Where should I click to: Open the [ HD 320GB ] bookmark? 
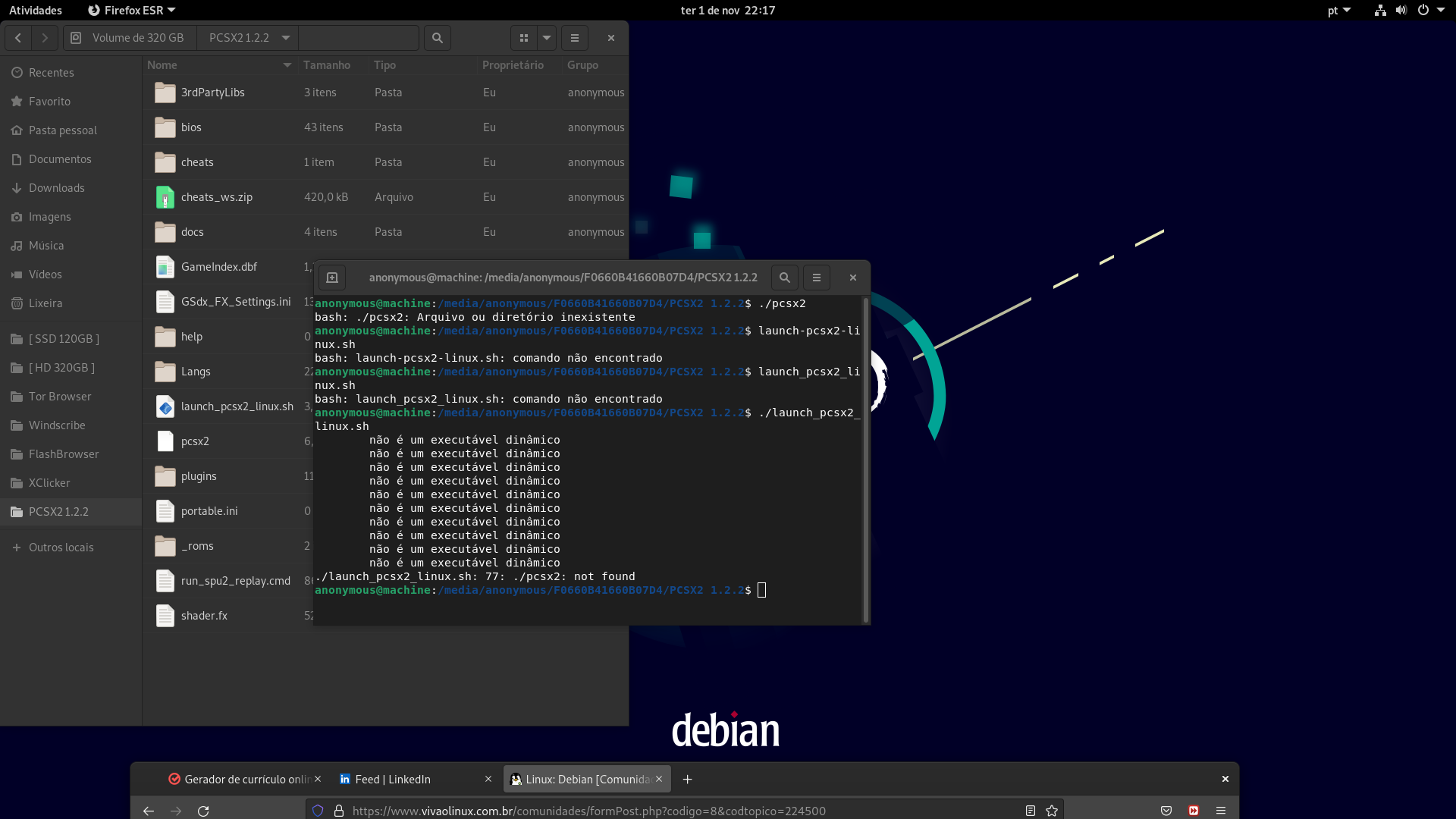click(x=71, y=368)
